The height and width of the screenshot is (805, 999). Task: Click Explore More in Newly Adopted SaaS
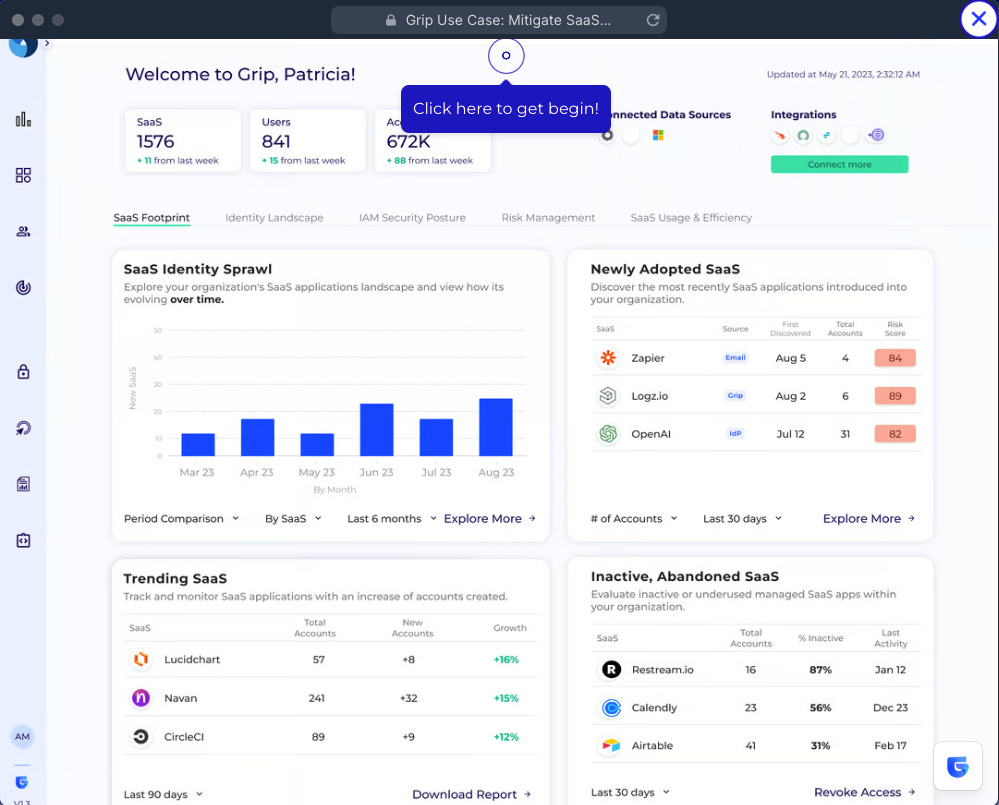coord(868,518)
